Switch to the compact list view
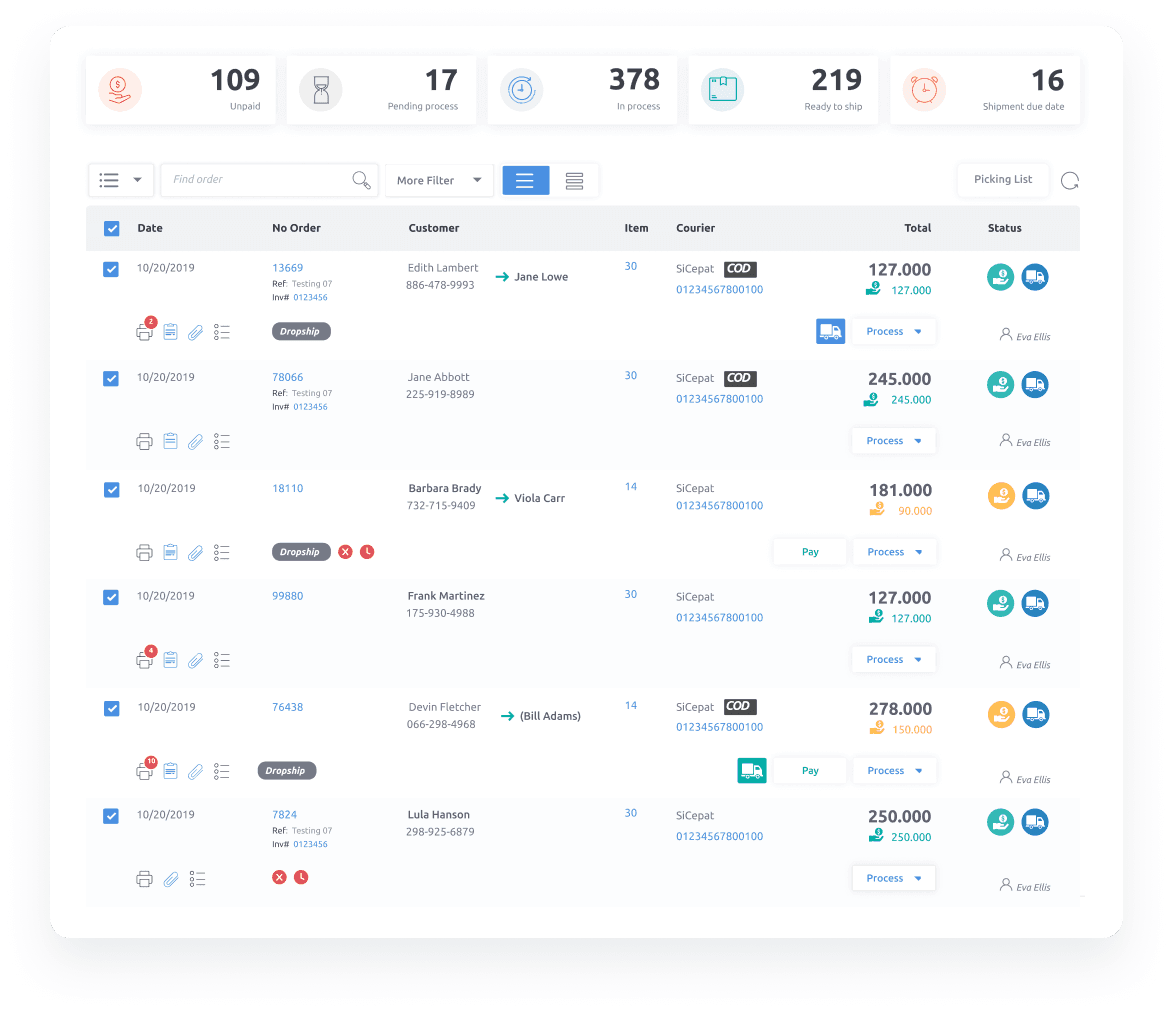The width and height of the screenshot is (1173, 1012). (574, 180)
